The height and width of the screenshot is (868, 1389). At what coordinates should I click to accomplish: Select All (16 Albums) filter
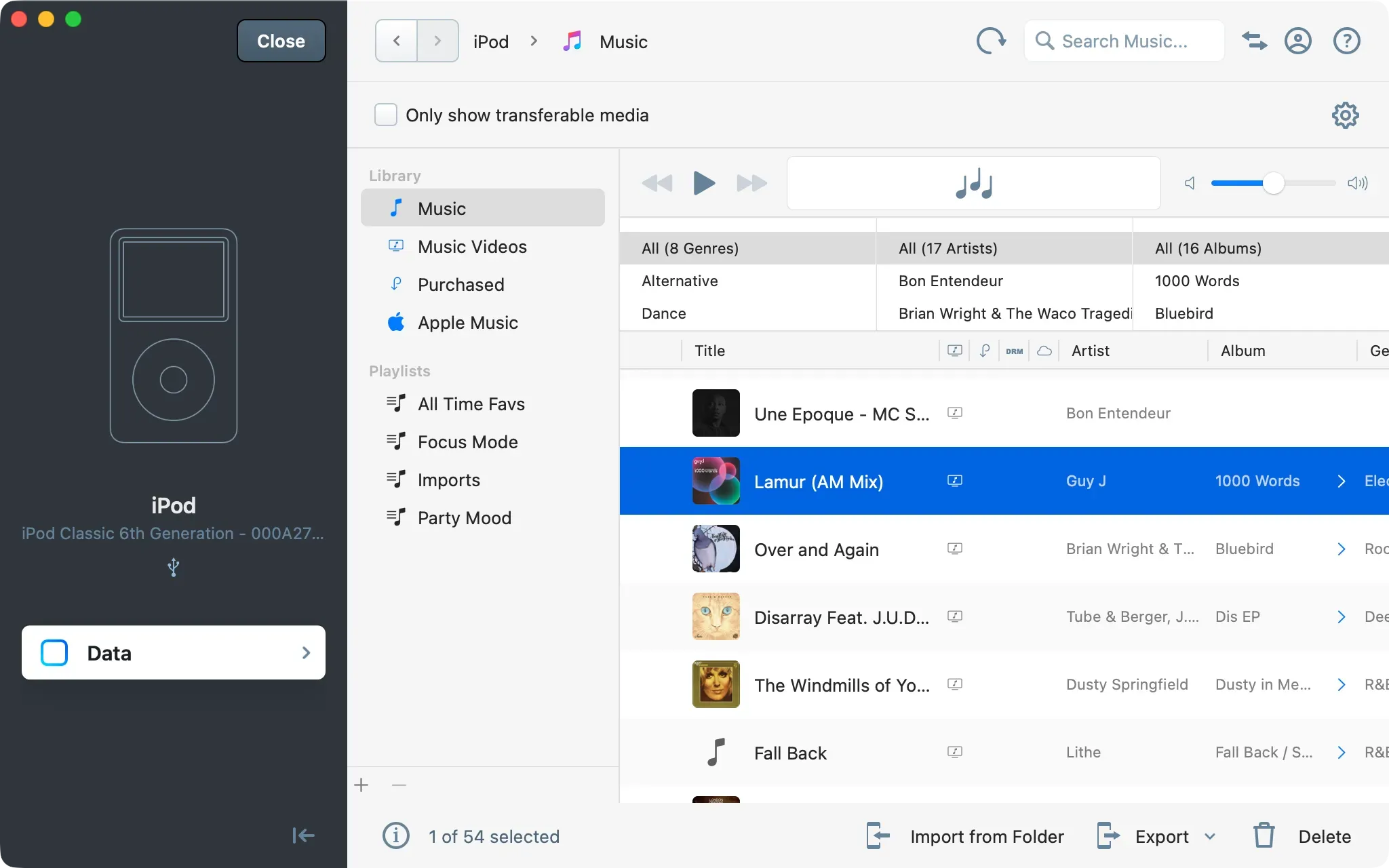tap(1261, 248)
